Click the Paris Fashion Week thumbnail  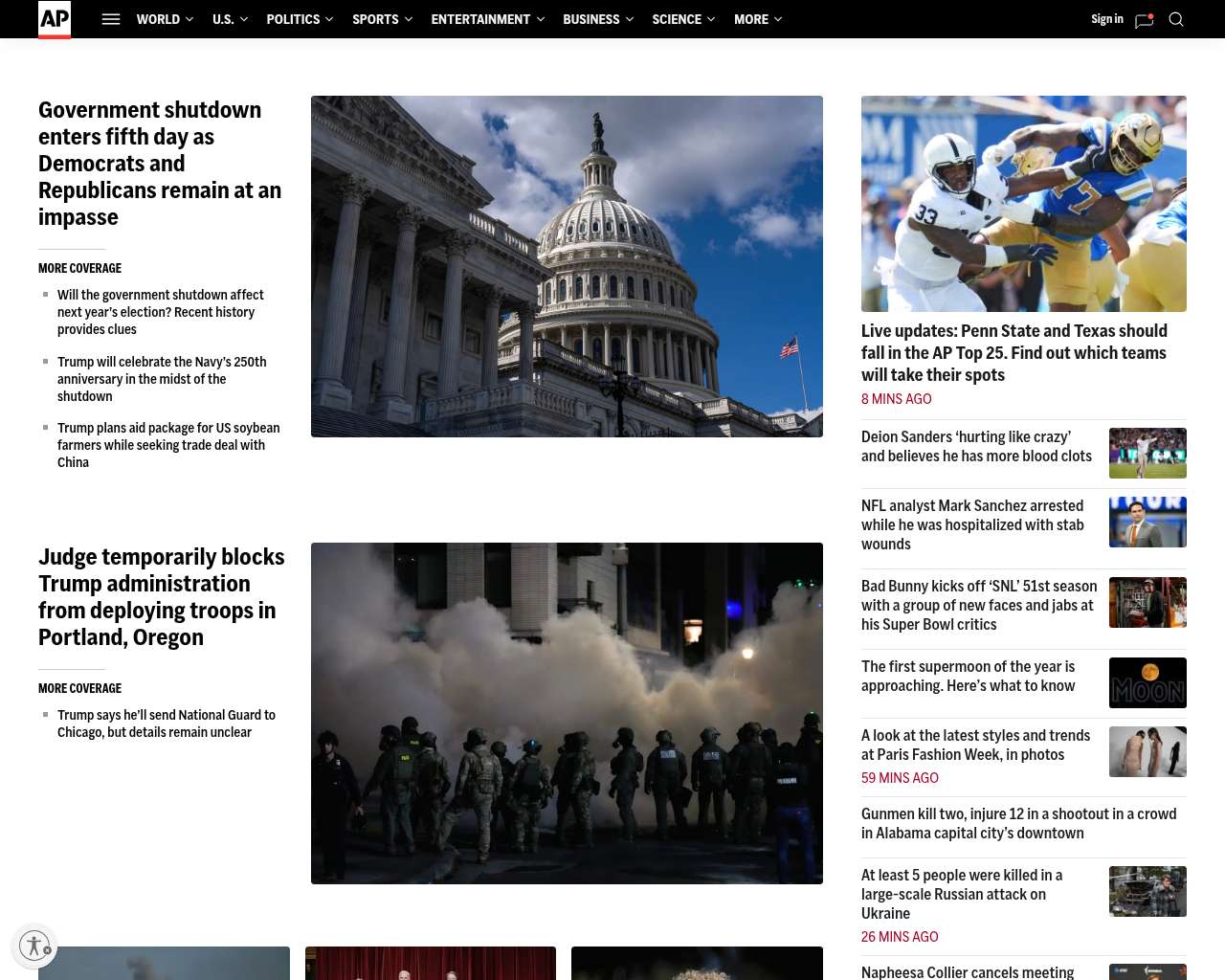pyautogui.click(x=1147, y=751)
